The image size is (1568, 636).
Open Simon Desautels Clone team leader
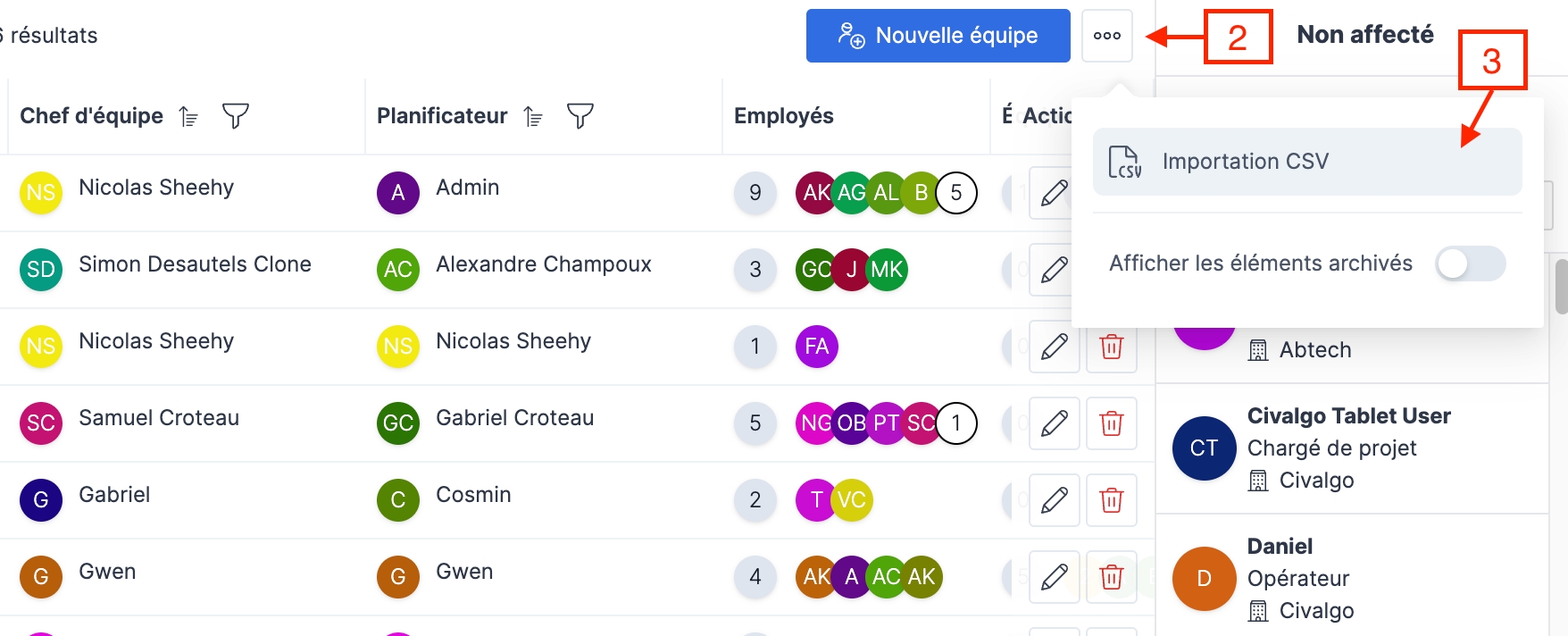pyautogui.click(x=195, y=265)
